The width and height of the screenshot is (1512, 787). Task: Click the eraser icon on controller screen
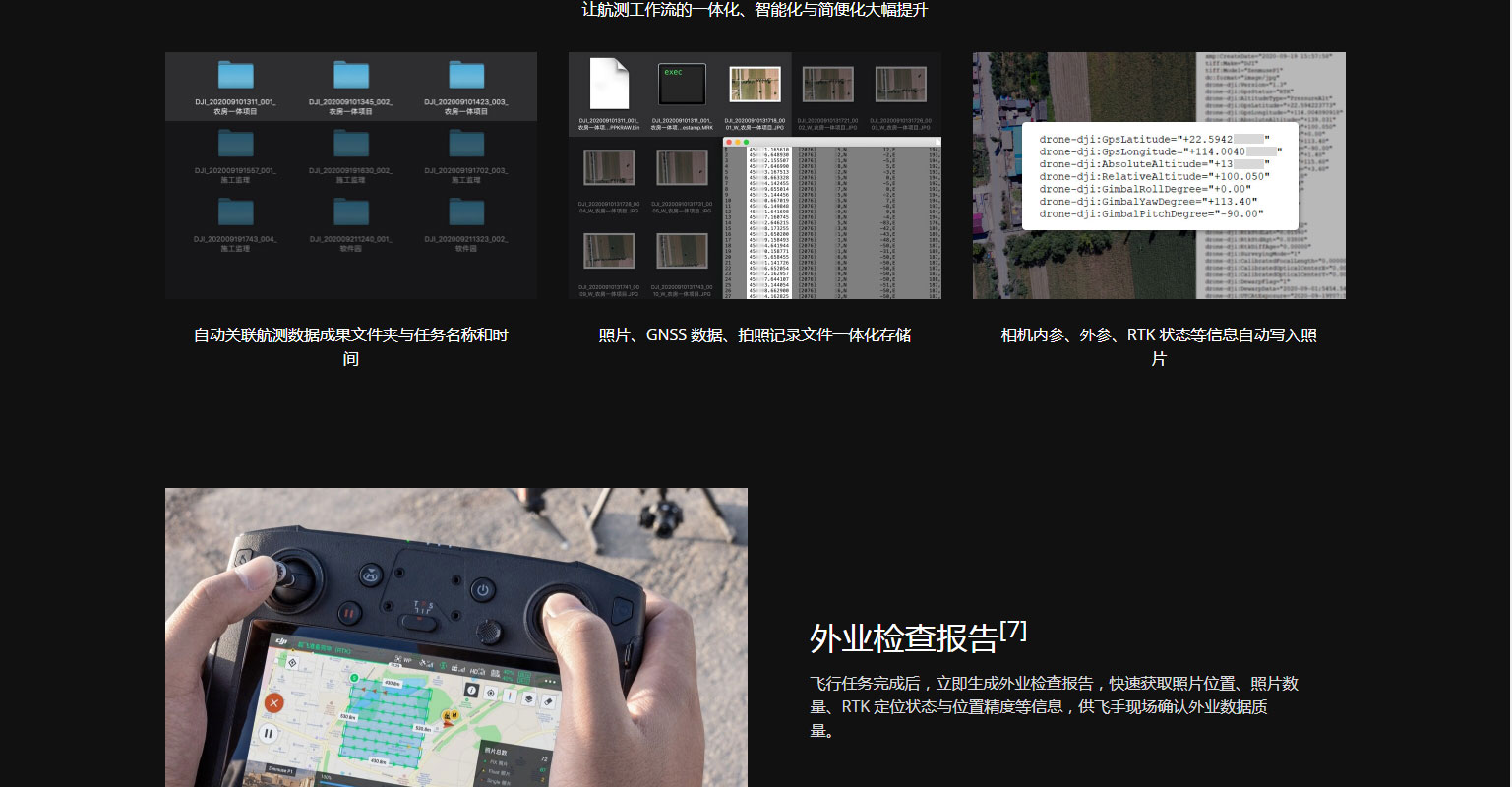coord(548,701)
